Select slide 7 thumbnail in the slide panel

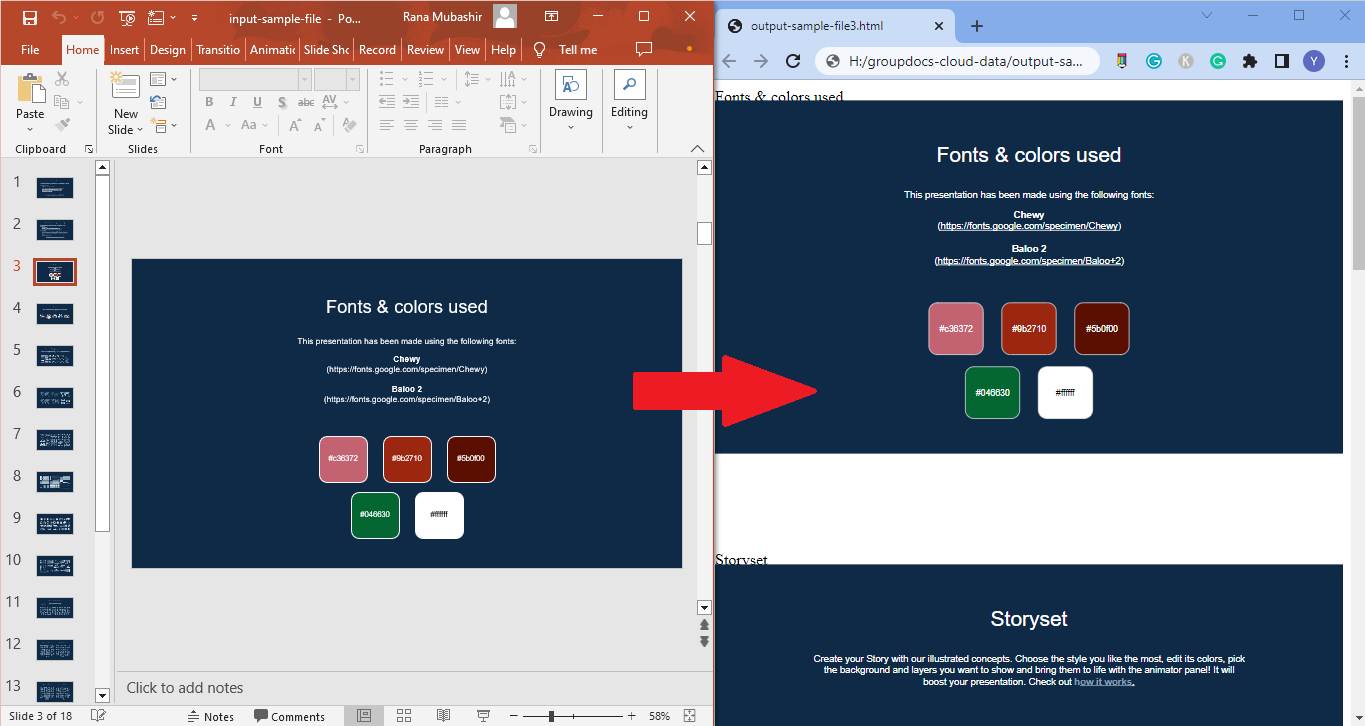tap(54, 439)
